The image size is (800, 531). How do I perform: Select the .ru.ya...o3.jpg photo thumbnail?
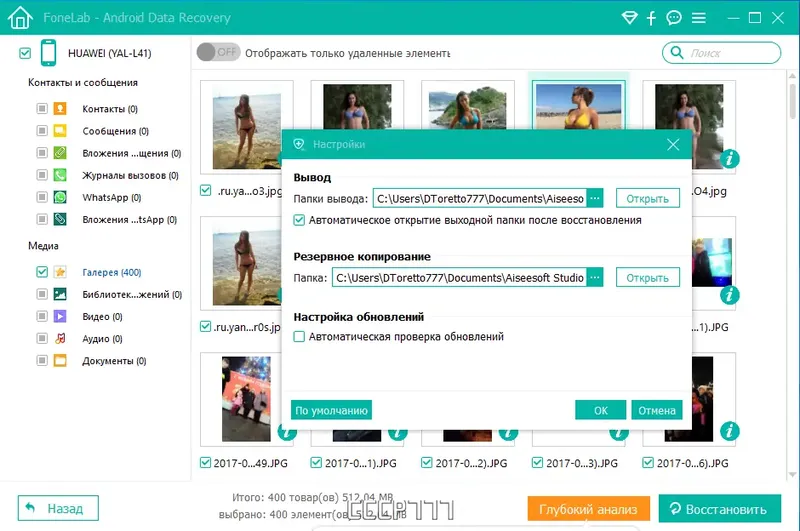click(246, 127)
